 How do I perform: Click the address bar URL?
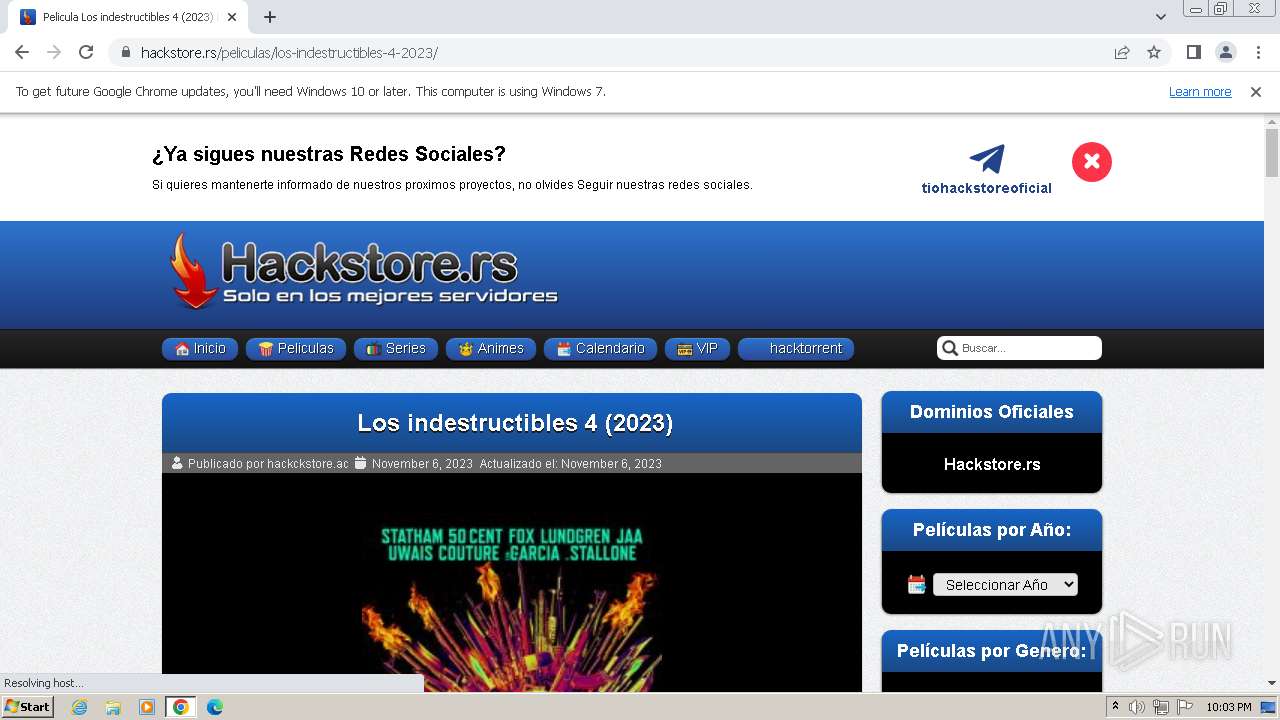pos(289,52)
